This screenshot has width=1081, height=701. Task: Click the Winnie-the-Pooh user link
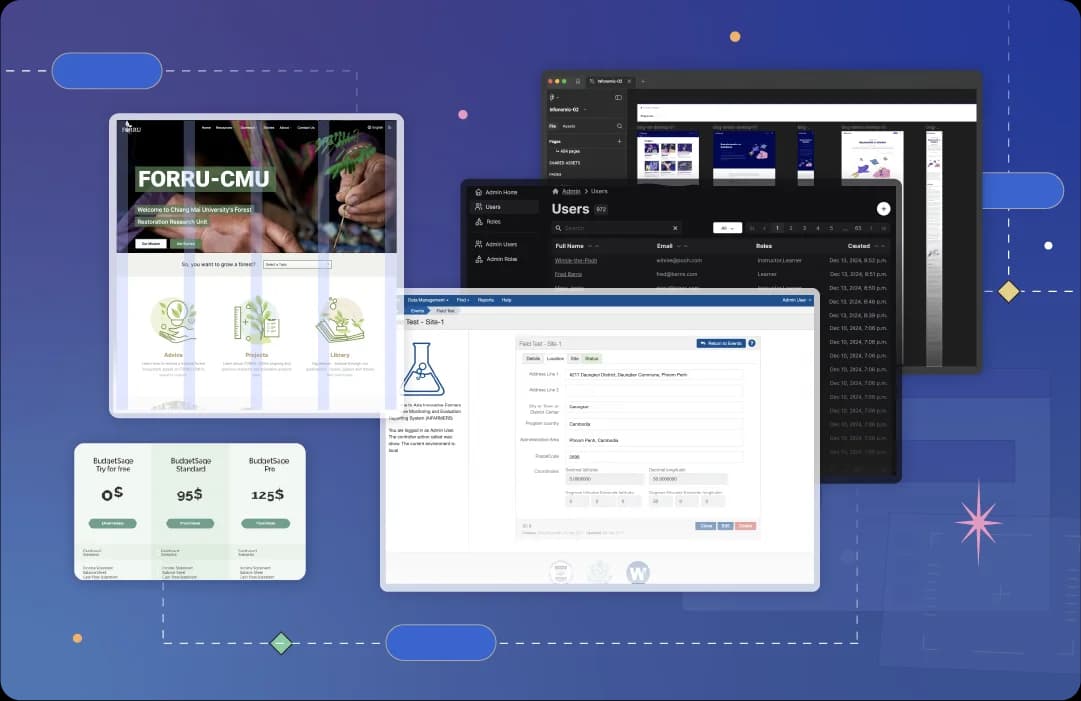pyautogui.click(x=576, y=261)
